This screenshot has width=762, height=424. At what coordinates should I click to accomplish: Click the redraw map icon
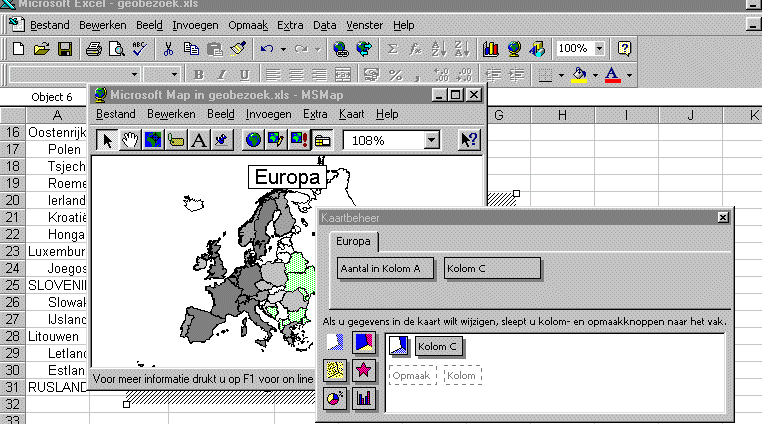click(x=276, y=140)
